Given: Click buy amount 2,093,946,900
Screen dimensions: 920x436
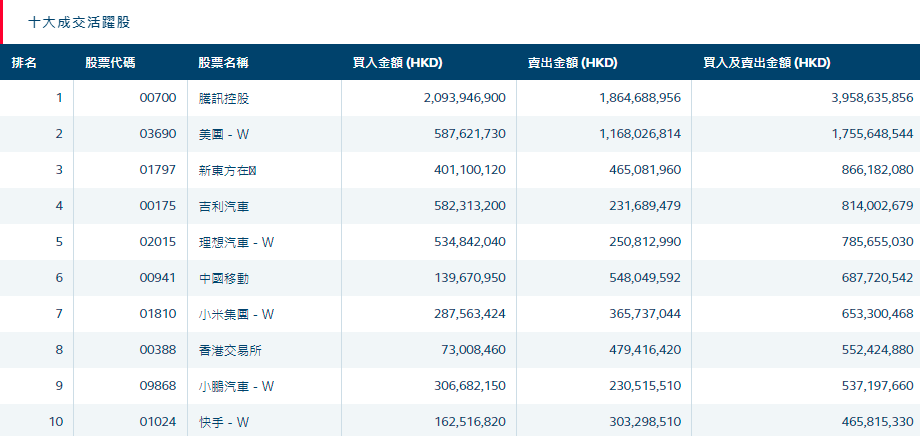Looking at the screenshot, I should (464, 98).
